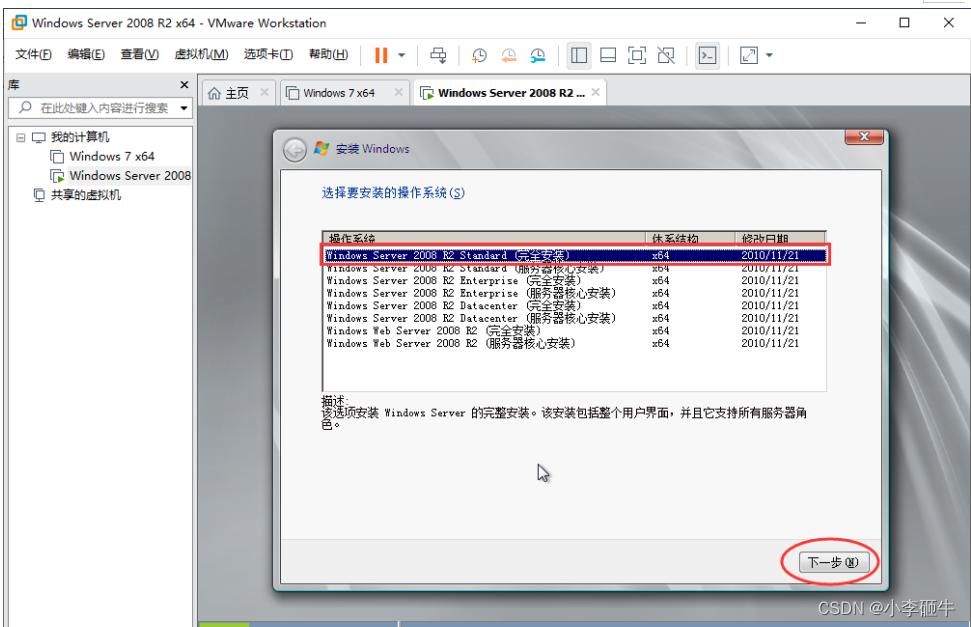
Task: Collapse the 我的计算机 tree node
Action: pyautogui.click(x=20, y=138)
